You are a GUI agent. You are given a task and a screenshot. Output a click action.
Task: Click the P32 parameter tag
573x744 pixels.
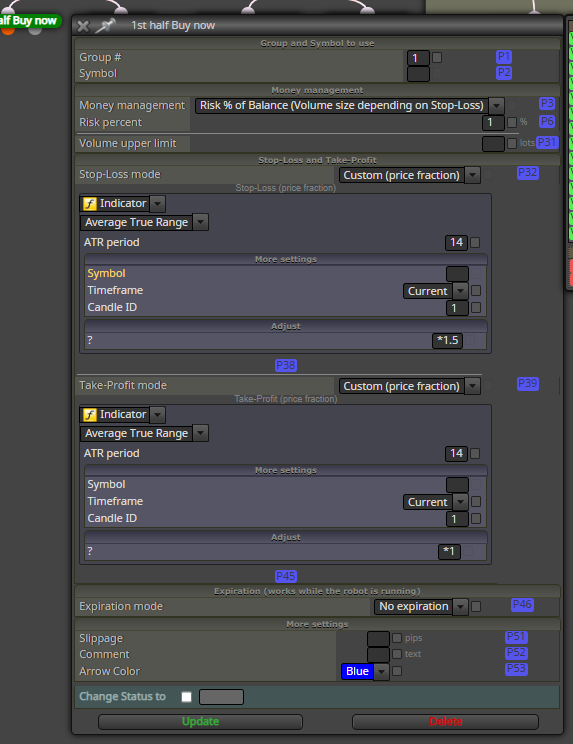pos(527,173)
